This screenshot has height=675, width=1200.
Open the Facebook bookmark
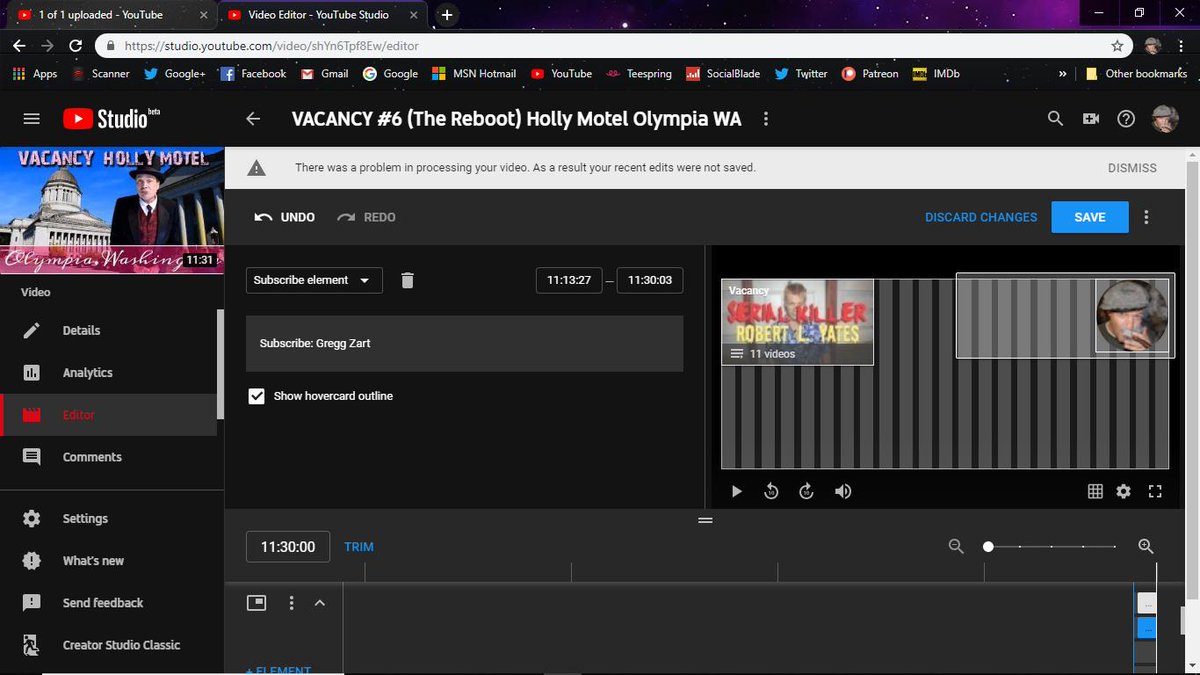pyautogui.click(x=253, y=73)
